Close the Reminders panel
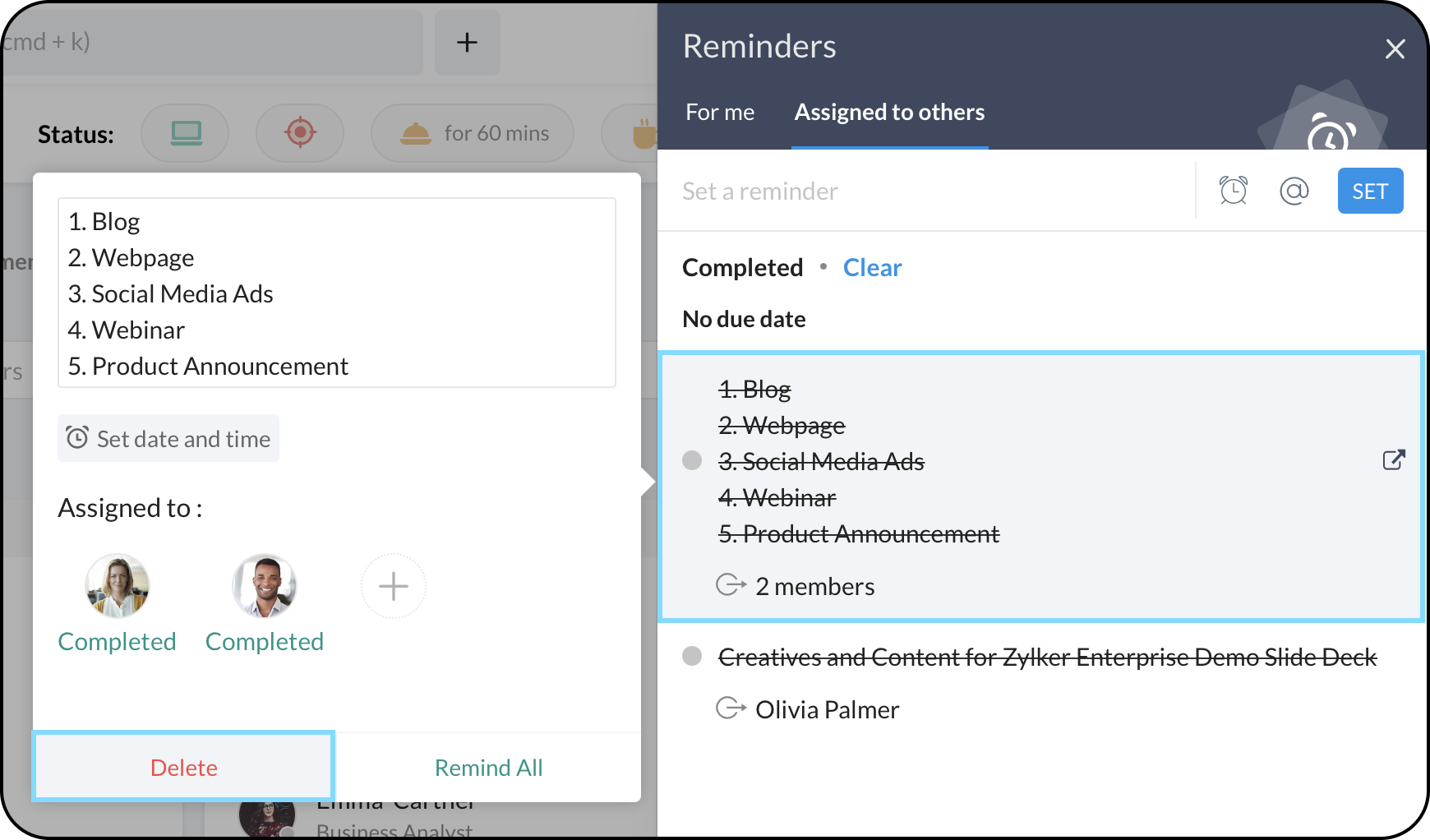This screenshot has width=1430, height=840. tap(1395, 49)
